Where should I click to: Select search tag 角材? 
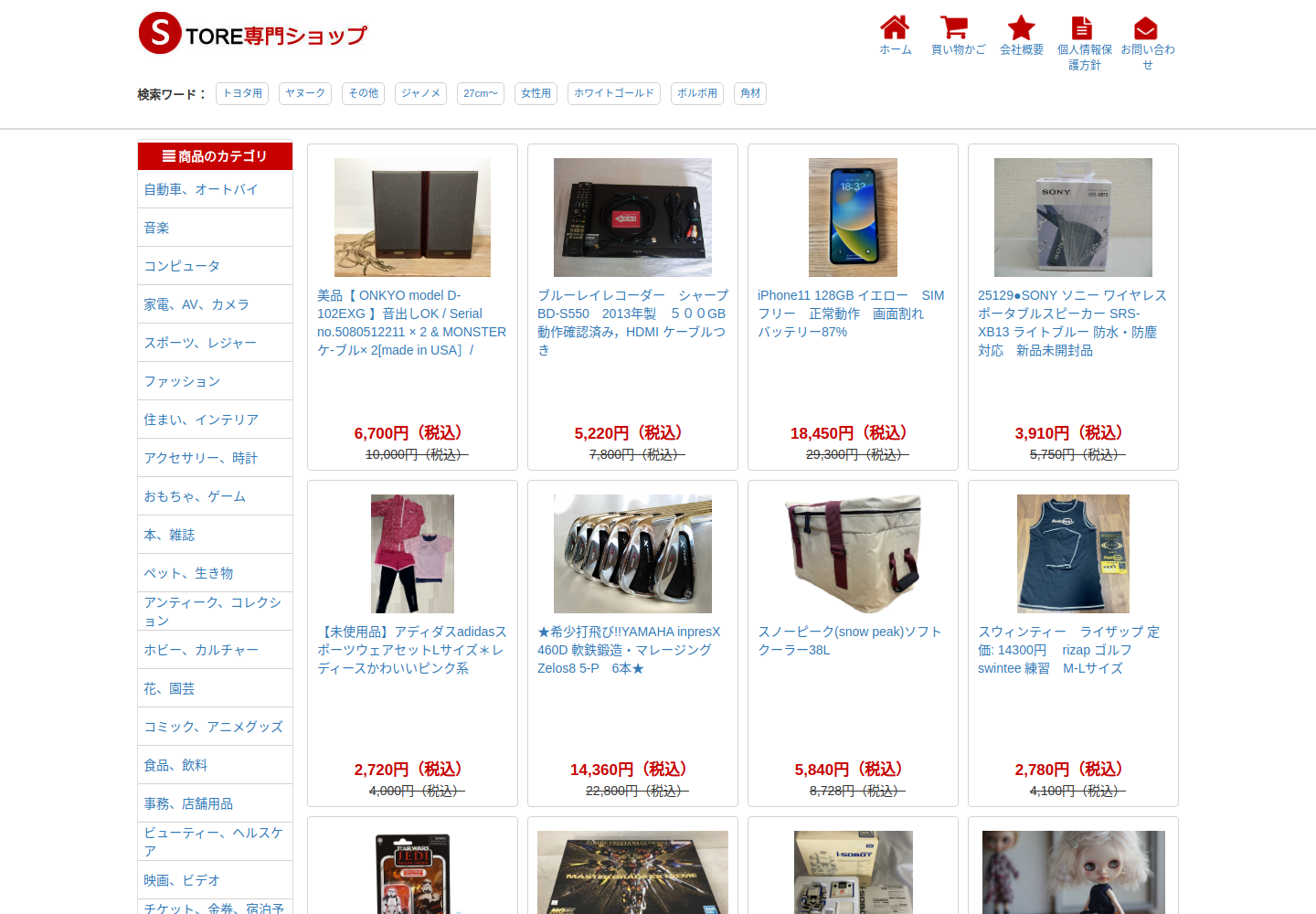tap(750, 93)
